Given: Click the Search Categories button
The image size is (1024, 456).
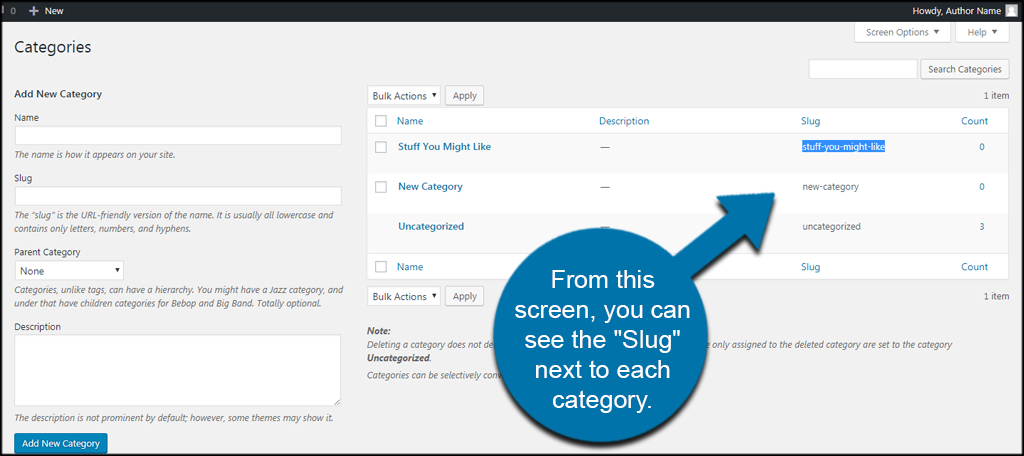Looking at the screenshot, I should pyautogui.click(x=964, y=69).
